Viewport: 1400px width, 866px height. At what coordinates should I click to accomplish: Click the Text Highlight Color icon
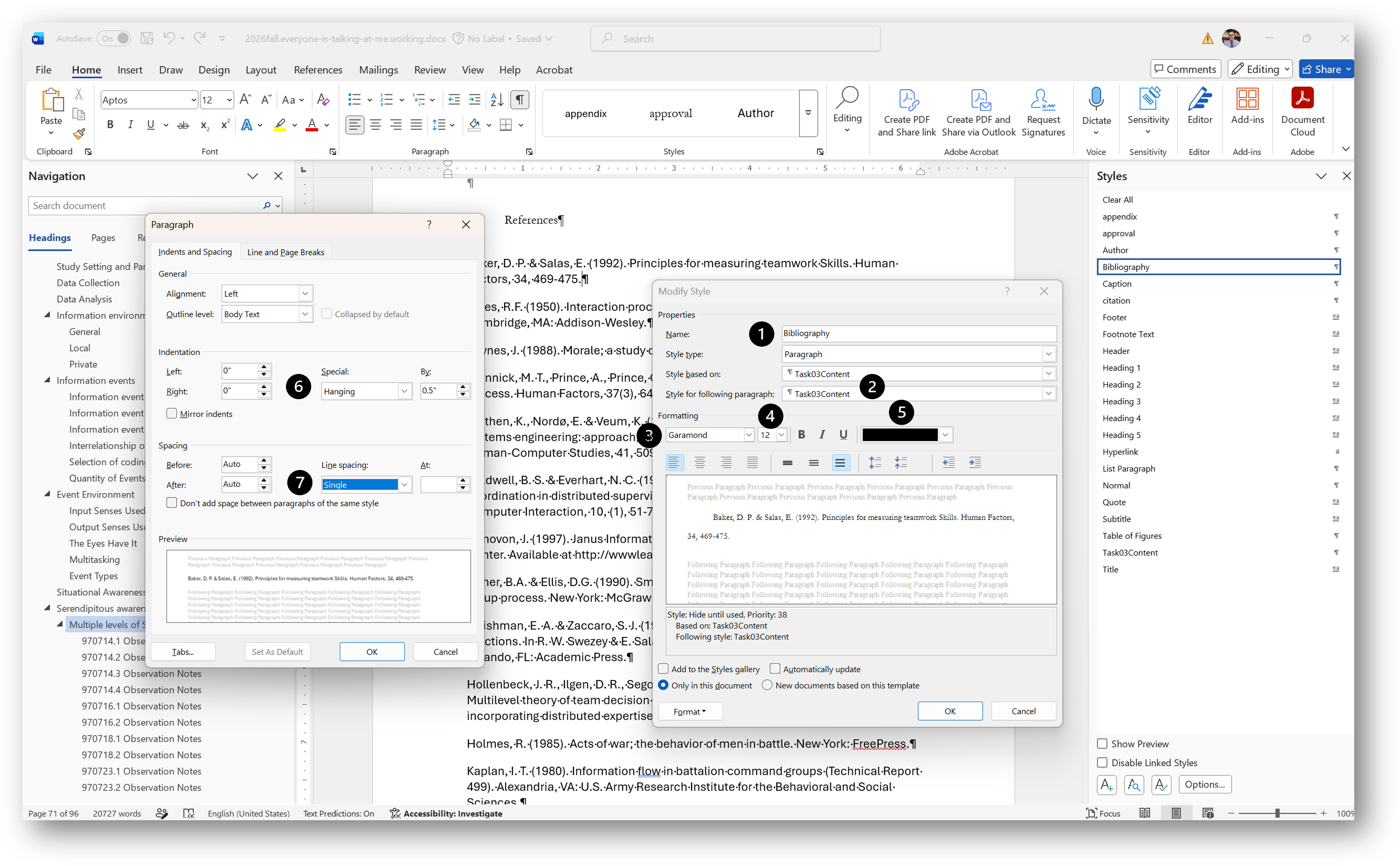tap(279, 125)
